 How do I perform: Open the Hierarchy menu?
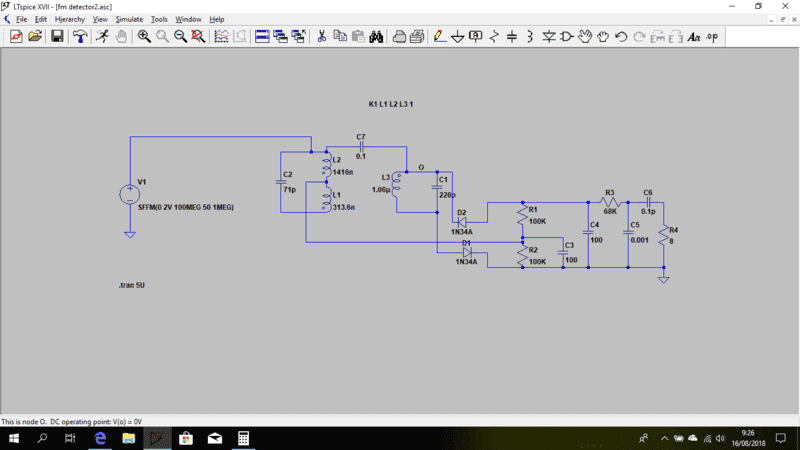[70, 19]
